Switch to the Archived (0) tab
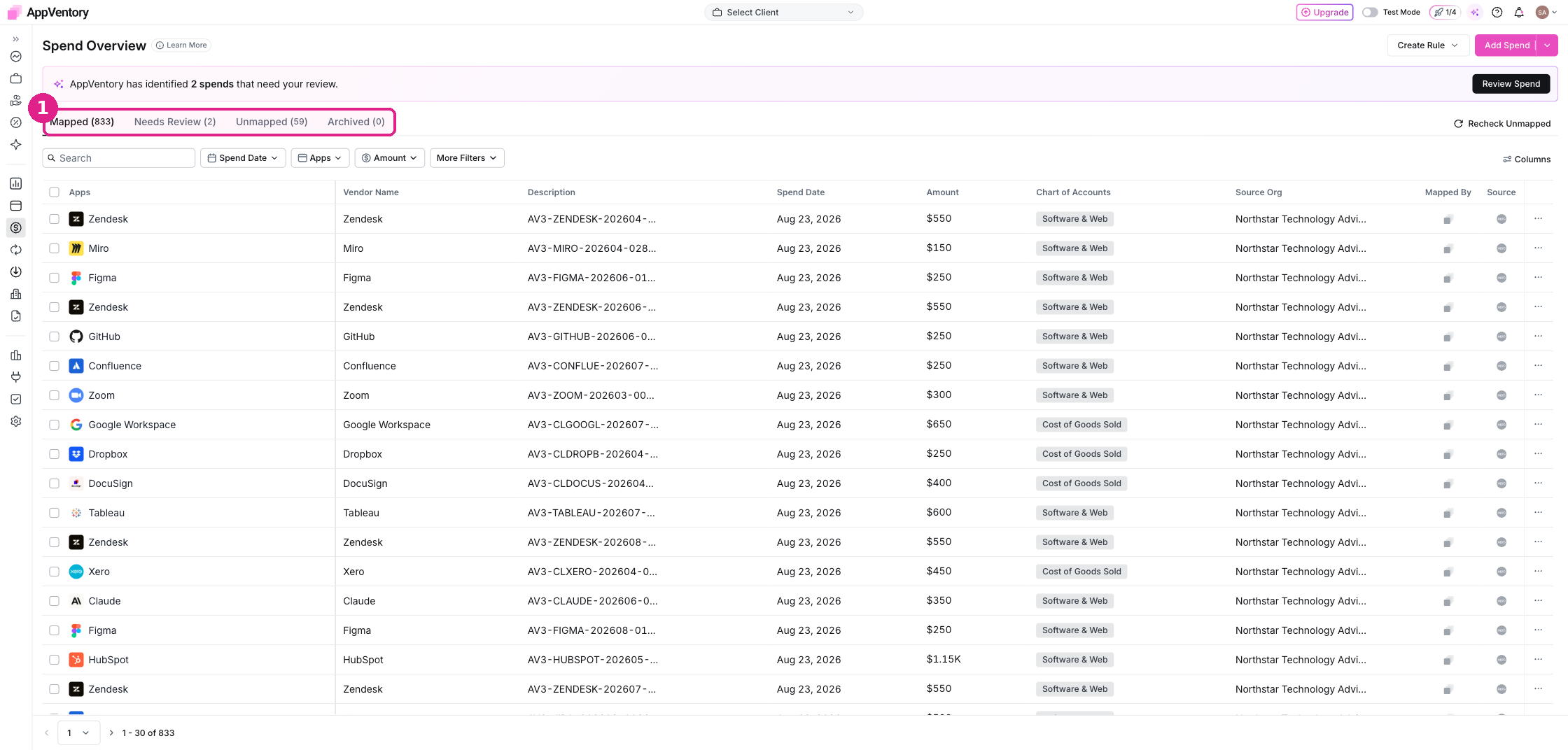This screenshot has height=750, width=1568. (356, 122)
